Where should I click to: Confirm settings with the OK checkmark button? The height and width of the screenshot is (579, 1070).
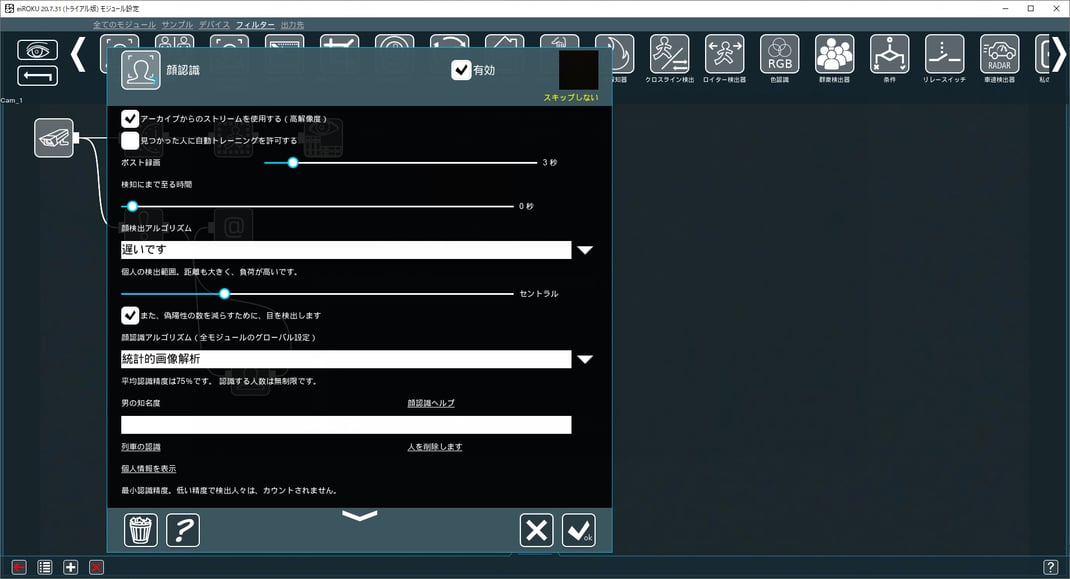[579, 530]
